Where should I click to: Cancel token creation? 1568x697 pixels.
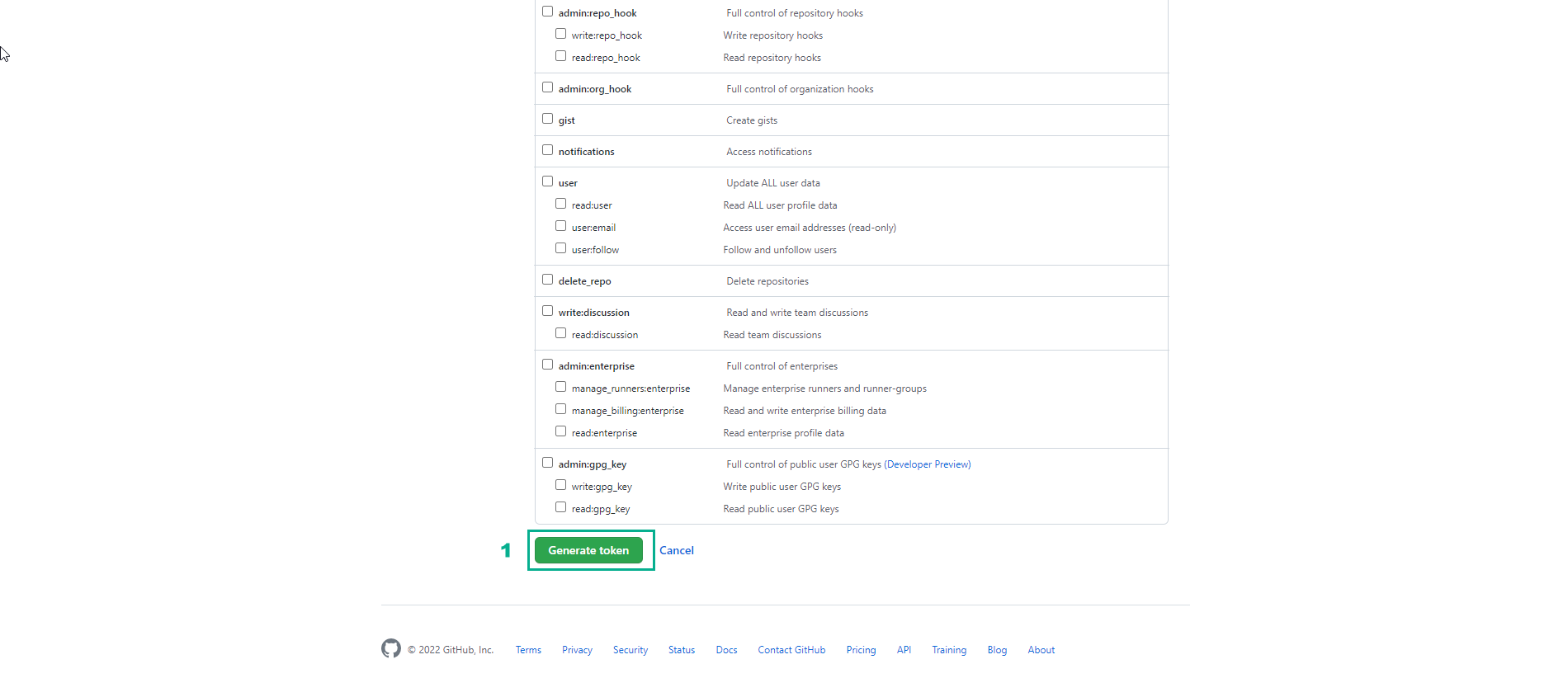click(x=677, y=550)
